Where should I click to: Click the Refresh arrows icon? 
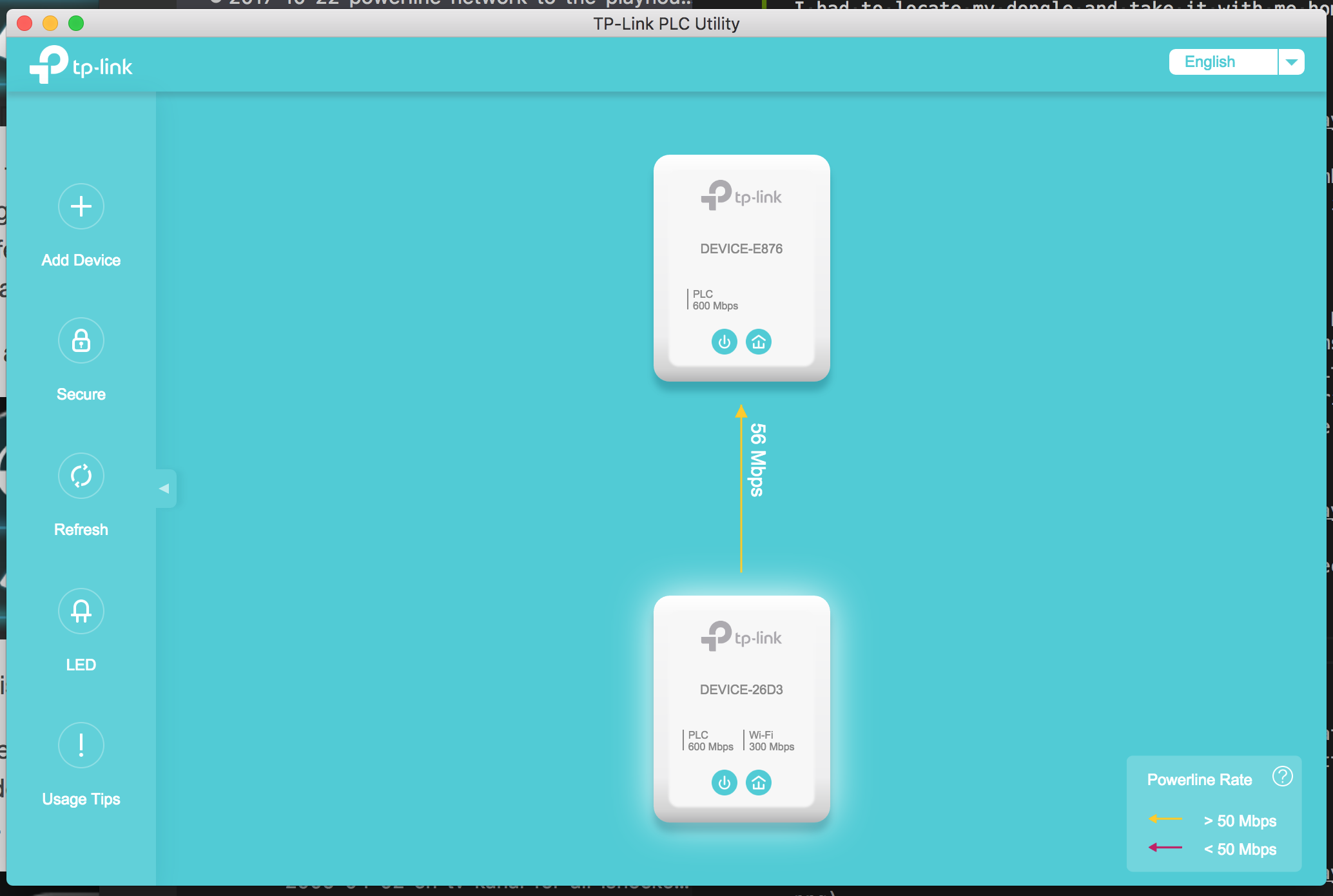(81, 476)
